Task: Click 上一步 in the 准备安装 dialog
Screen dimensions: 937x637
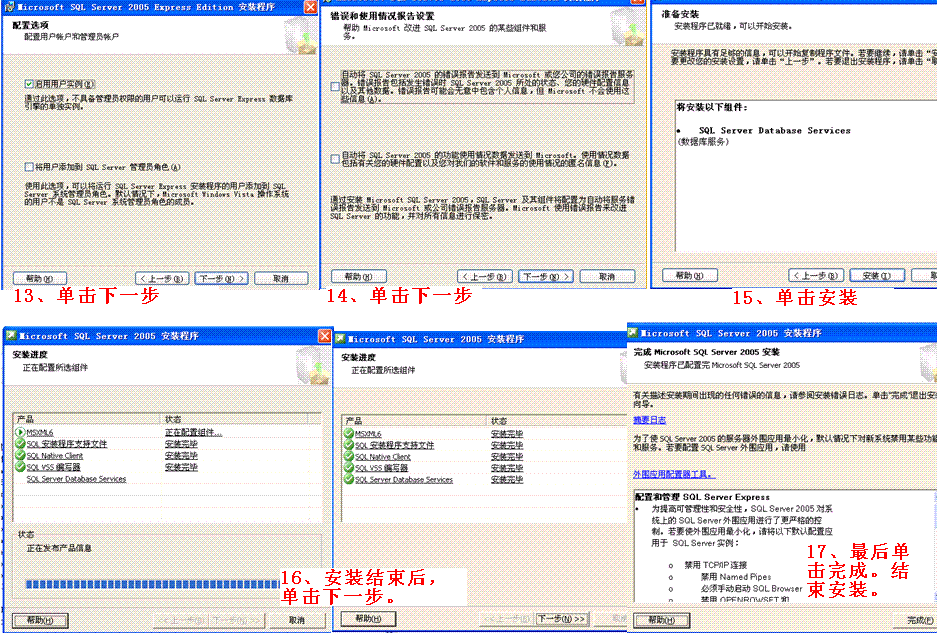Action: [816, 275]
